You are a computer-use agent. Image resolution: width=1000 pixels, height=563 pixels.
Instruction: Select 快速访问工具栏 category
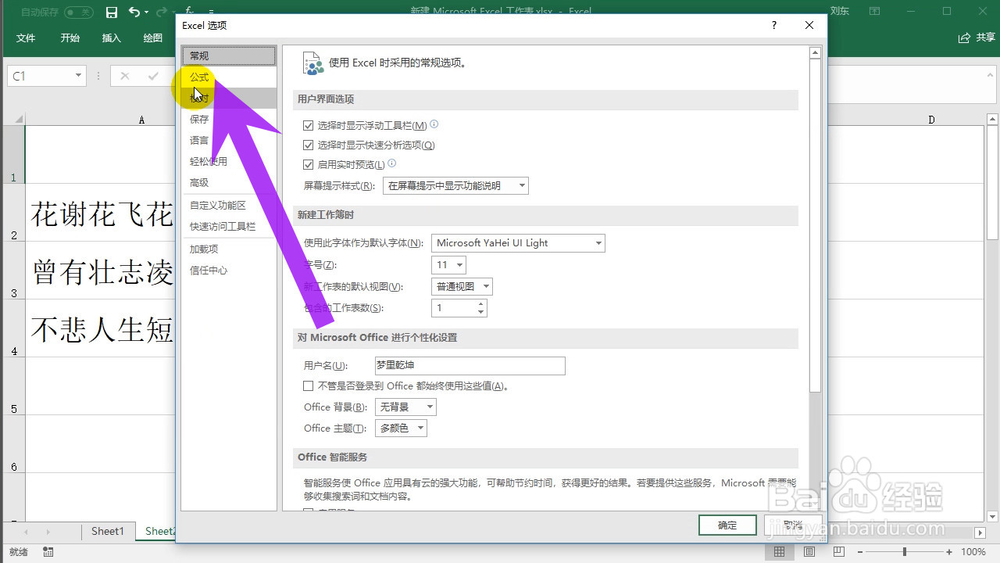tap(229, 226)
